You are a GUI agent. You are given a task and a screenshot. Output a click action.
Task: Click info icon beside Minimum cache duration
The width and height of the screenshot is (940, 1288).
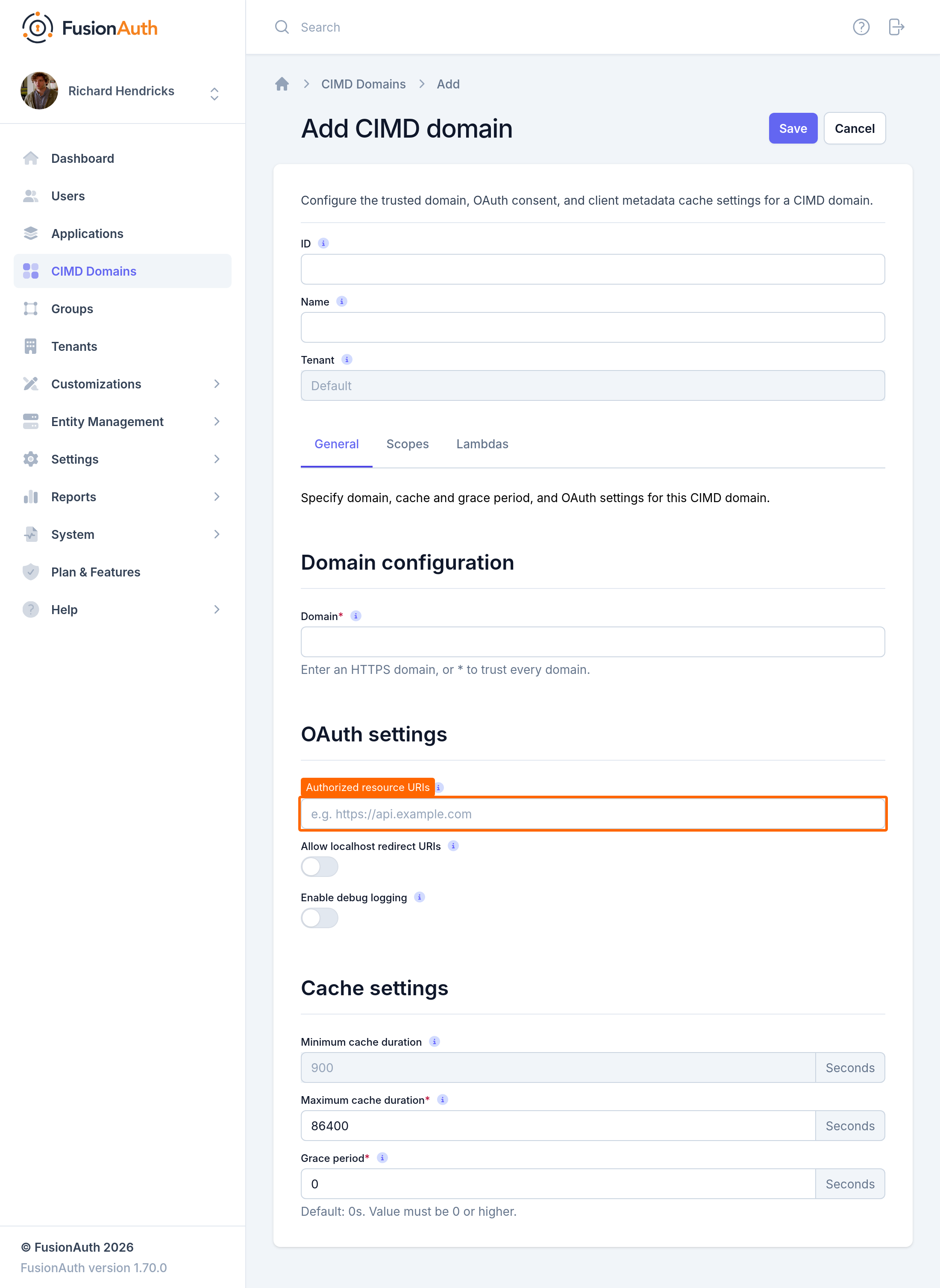click(x=434, y=1041)
